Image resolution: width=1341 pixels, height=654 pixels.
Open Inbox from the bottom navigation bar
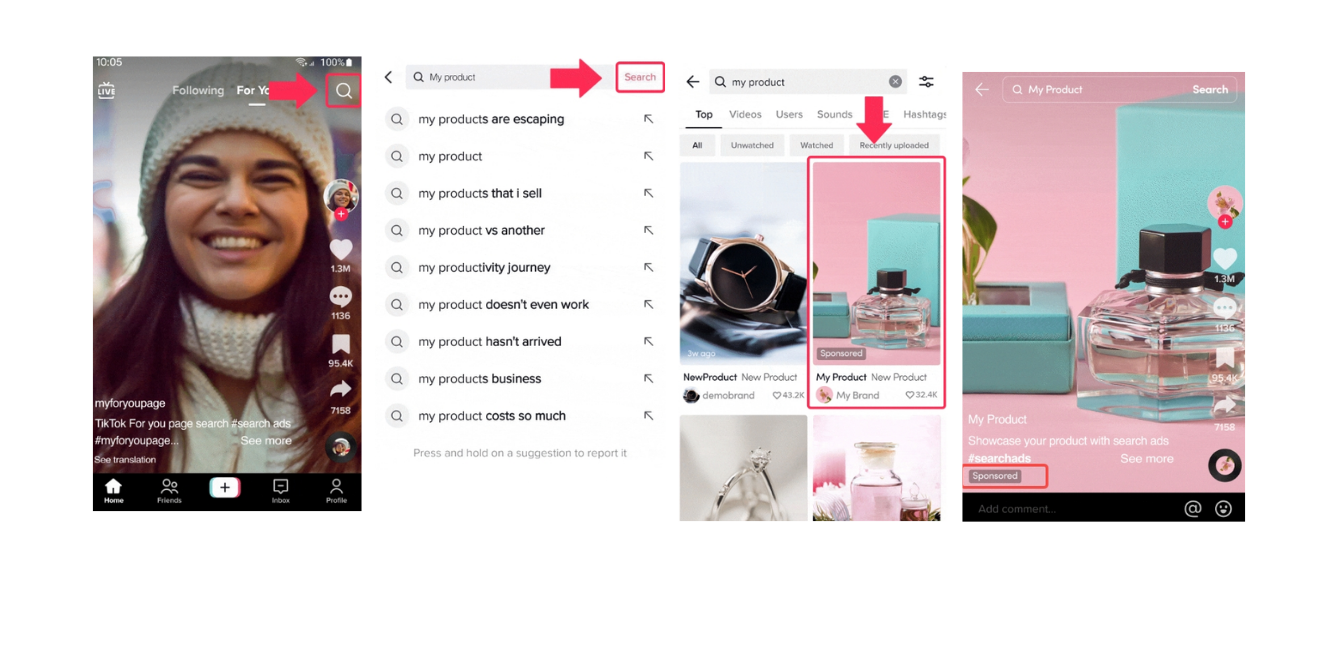(281, 487)
